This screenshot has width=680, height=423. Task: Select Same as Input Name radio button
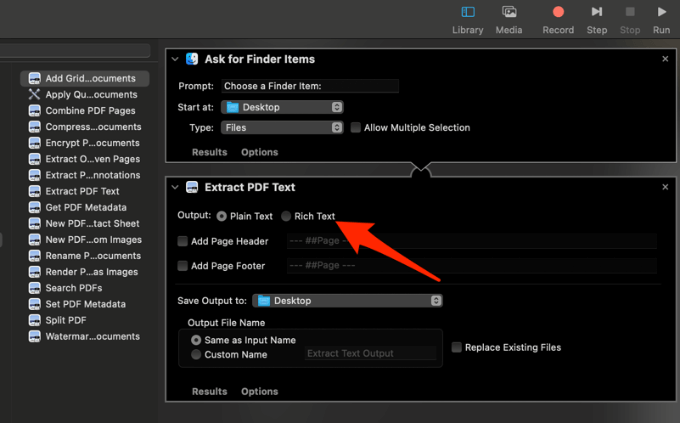click(196, 340)
